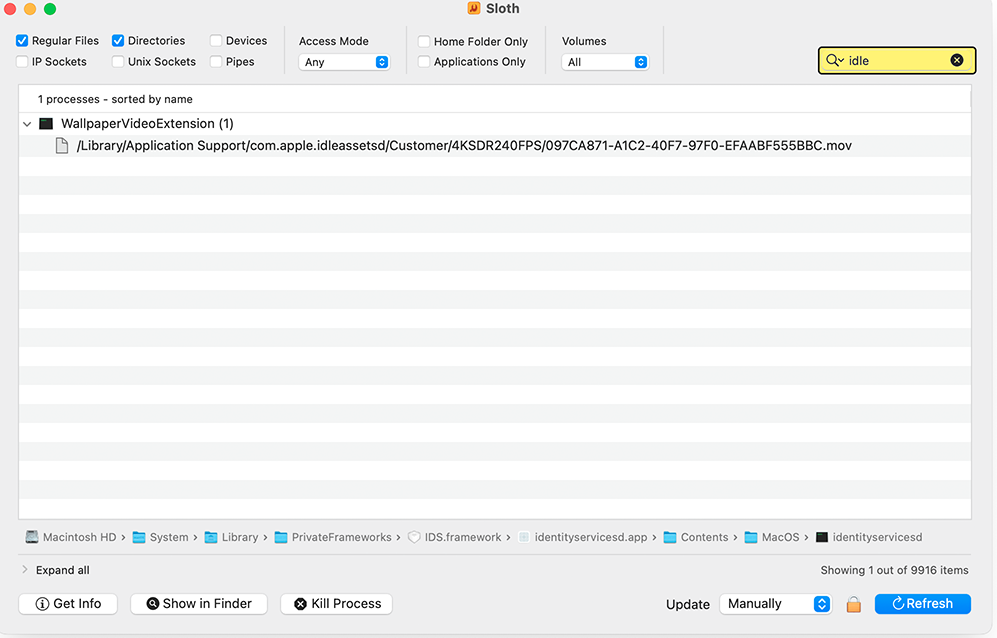Image resolution: width=997 pixels, height=638 pixels.
Task: Click the document icon beside the .mov file
Action: [x=62, y=146]
